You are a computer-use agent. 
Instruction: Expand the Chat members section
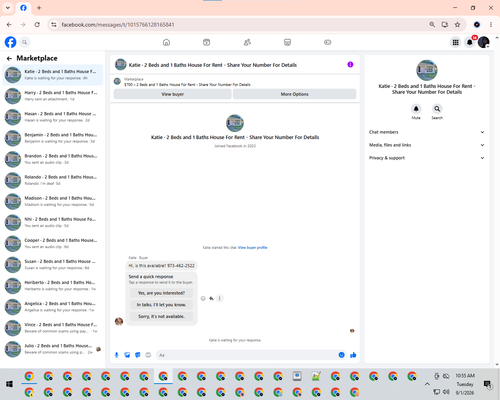coord(426,132)
